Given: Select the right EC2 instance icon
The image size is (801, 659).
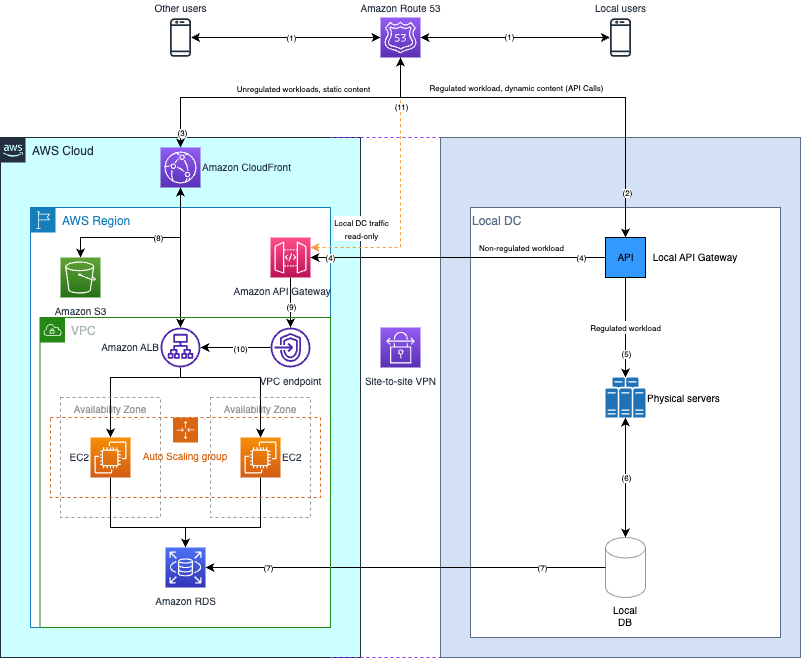Looking at the screenshot, I should point(261,457).
